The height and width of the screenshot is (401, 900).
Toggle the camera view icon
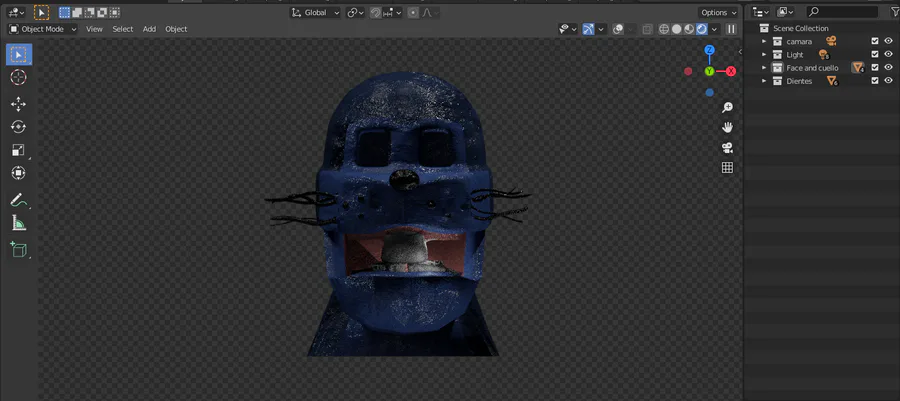(727, 148)
